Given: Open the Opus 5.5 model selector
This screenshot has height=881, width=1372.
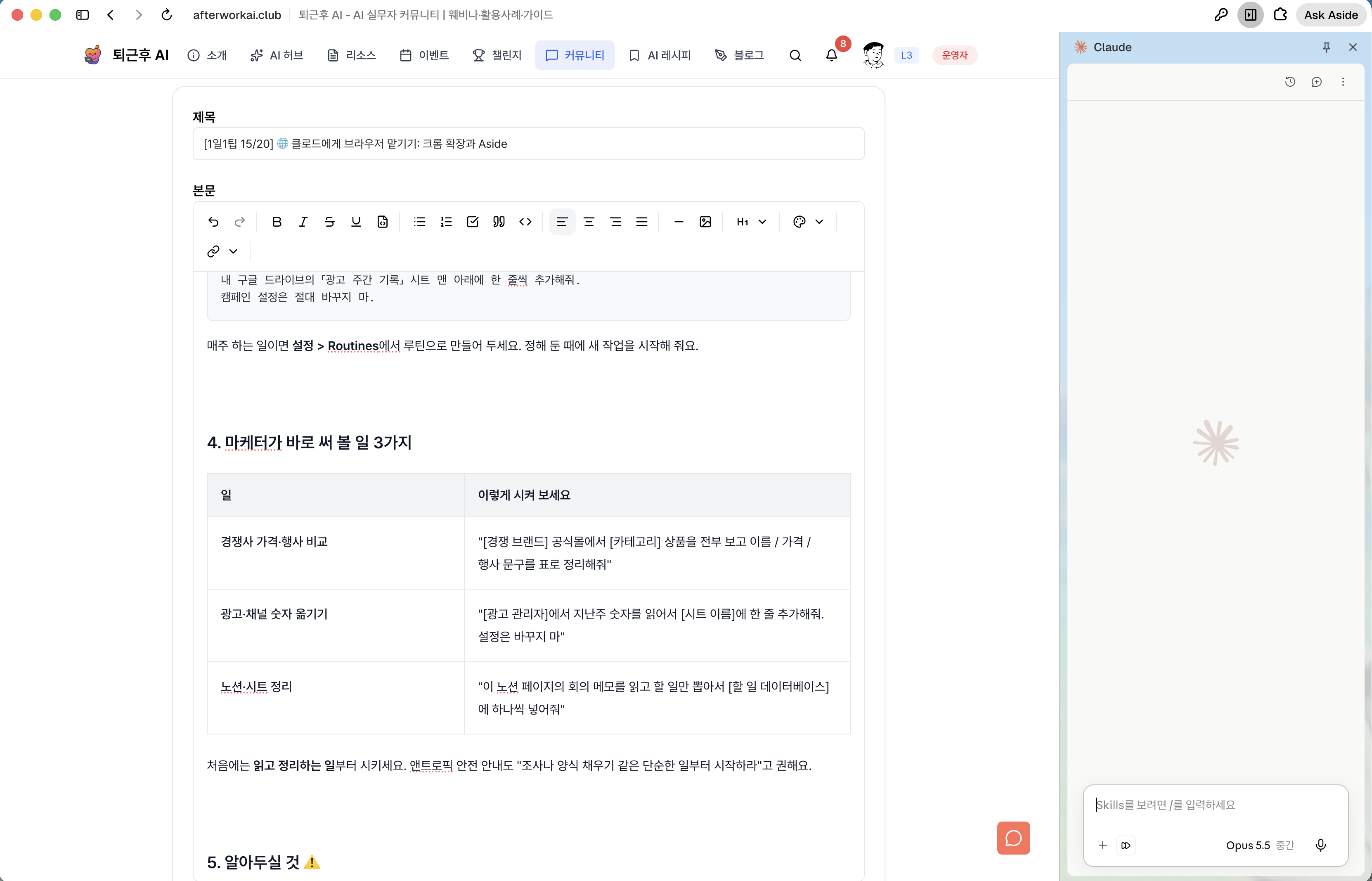Looking at the screenshot, I should (1259, 845).
